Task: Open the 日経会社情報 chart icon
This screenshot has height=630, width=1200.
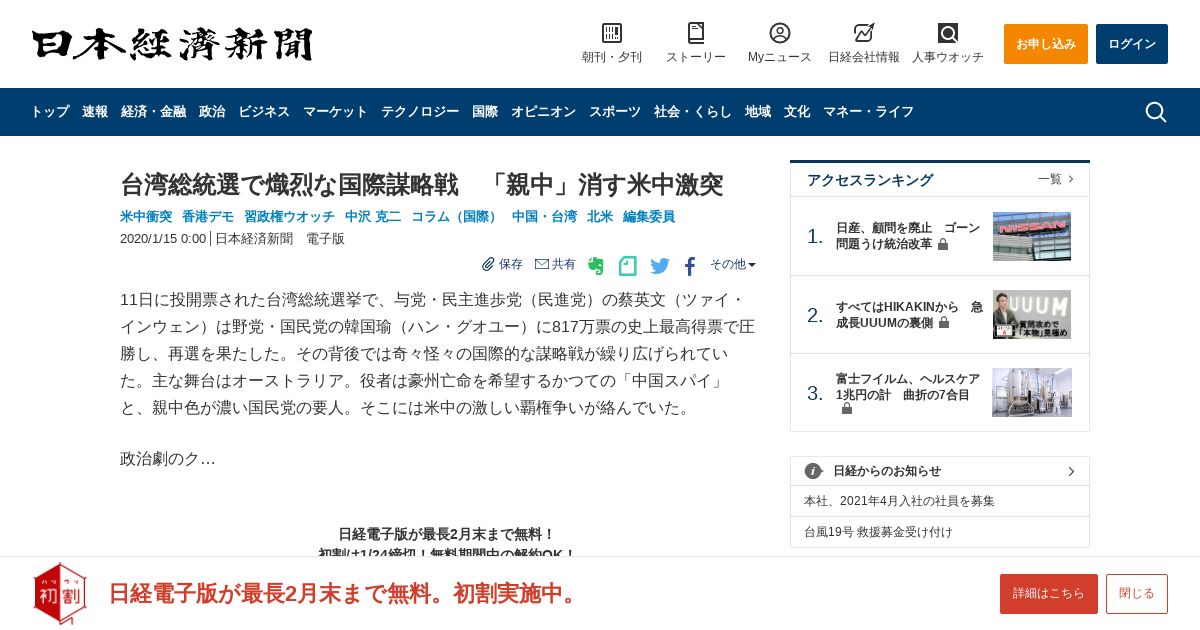Action: 864,33
